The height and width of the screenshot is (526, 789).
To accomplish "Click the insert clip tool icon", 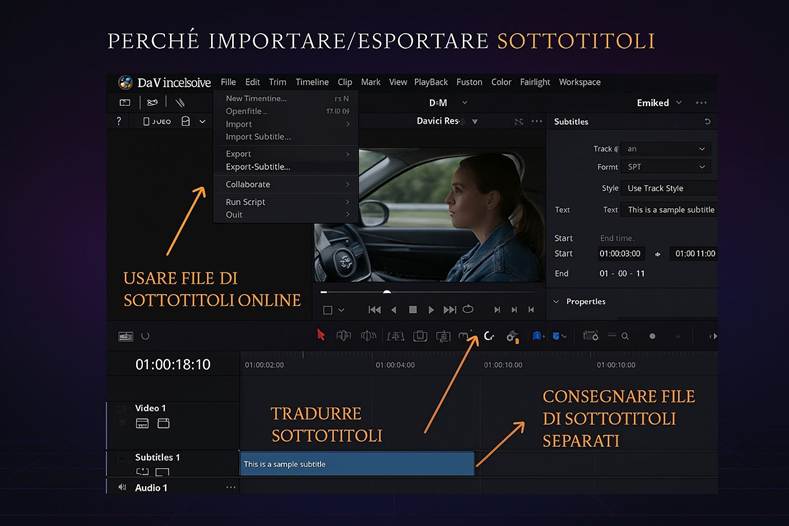I will coord(420,336).
